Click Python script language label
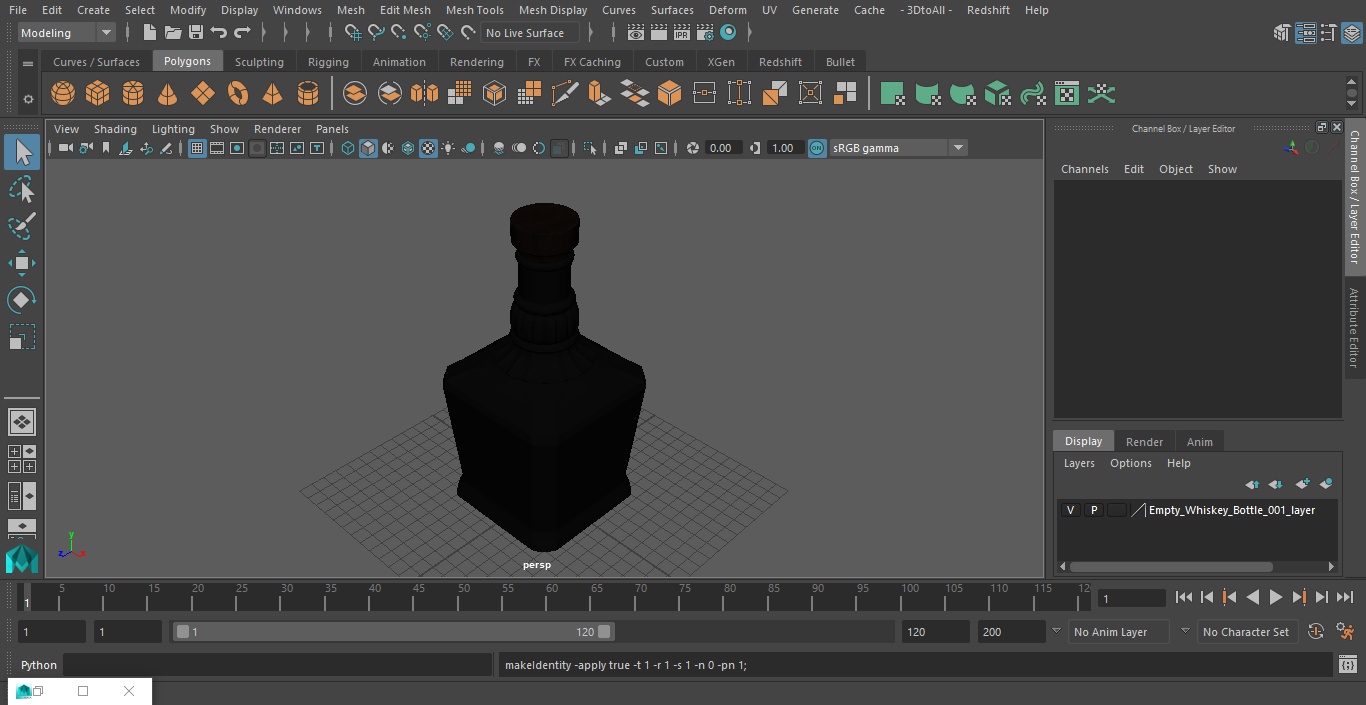The height and width of the screenshot is (705, 1366). [39, 665]
